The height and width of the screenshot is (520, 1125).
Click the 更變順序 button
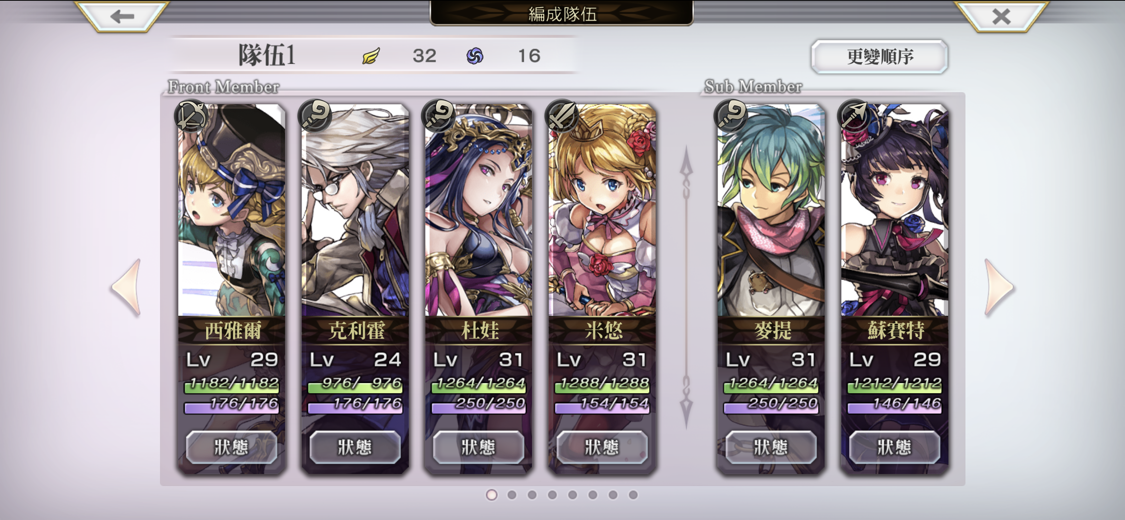[880, 57]
